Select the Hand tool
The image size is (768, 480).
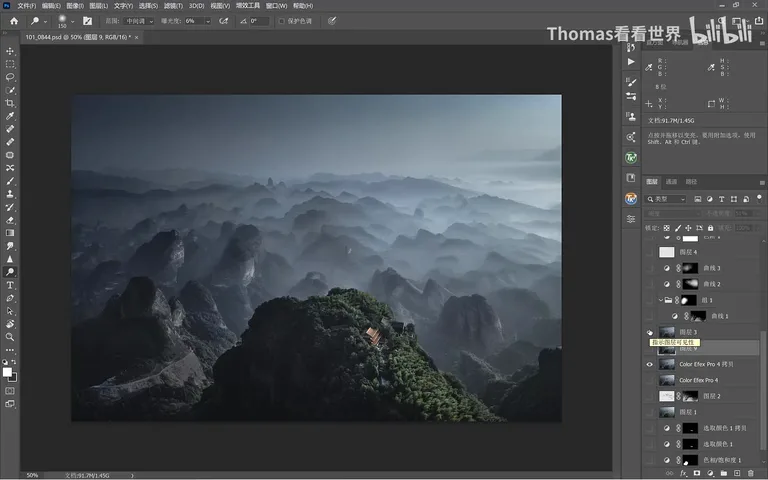[10, 324]
